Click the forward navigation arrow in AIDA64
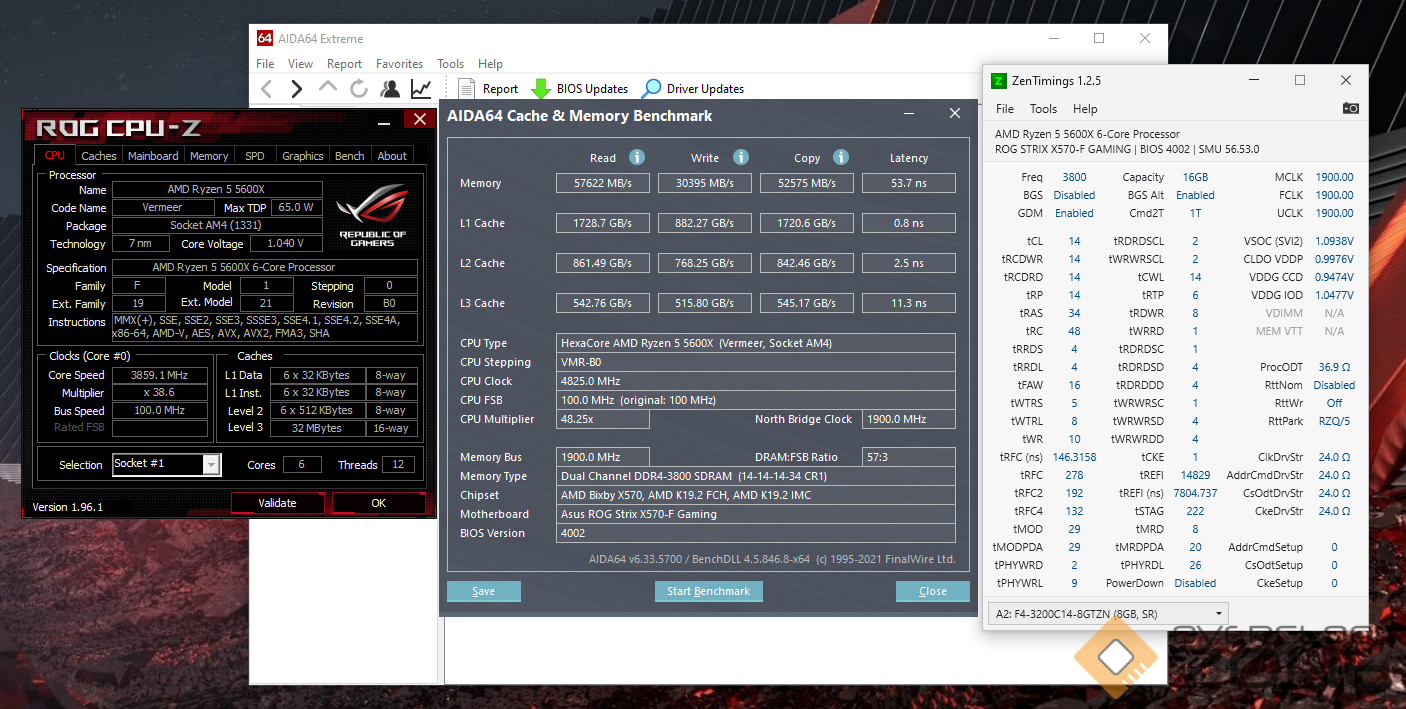 pos(296,89)
